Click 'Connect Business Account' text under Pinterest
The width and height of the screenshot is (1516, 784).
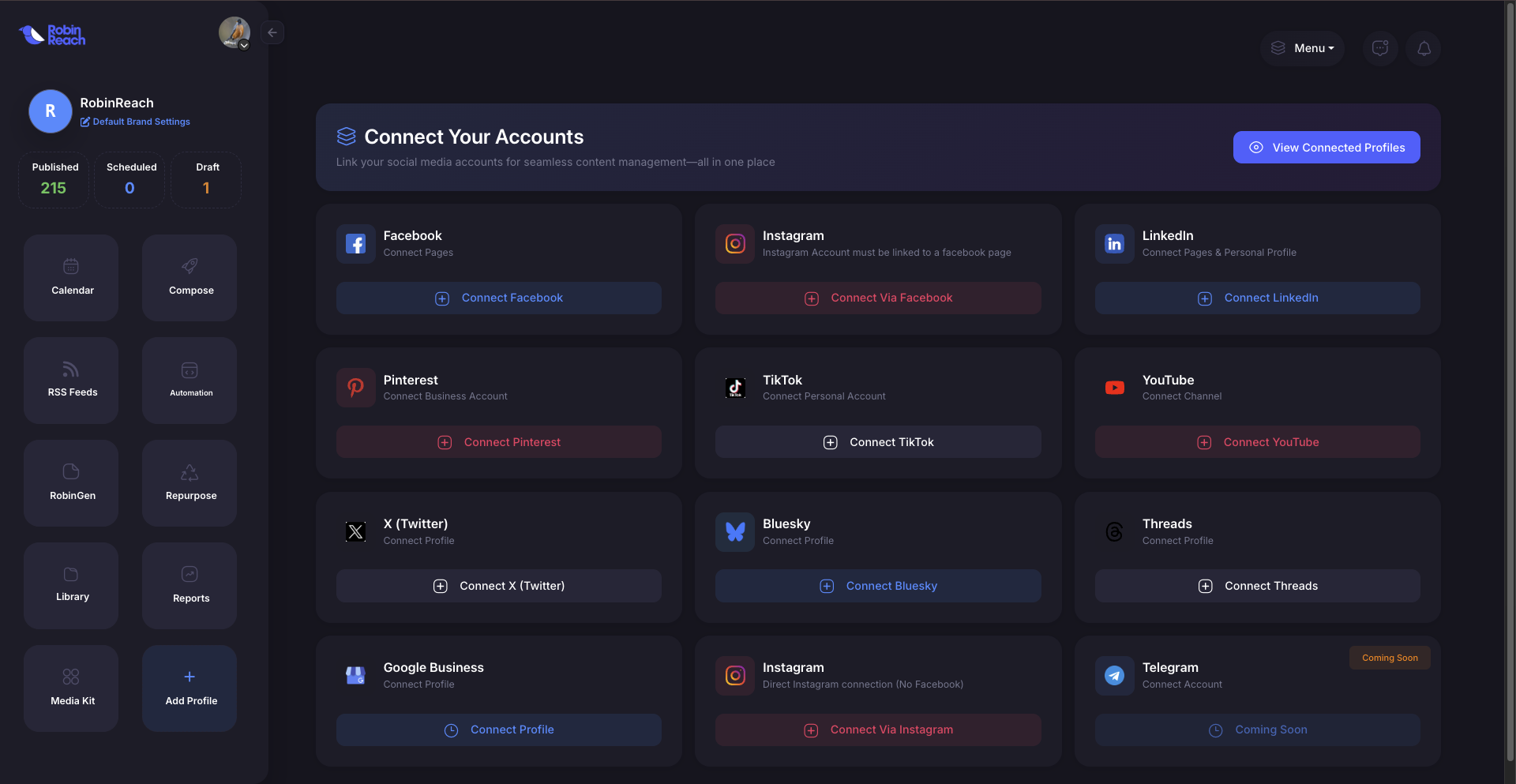(445, 396)
